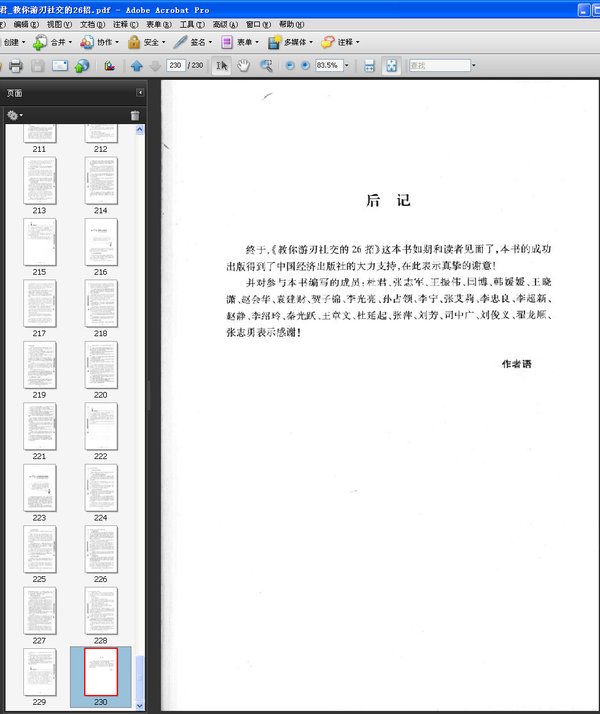Click the scrolling page display icon

369,66
